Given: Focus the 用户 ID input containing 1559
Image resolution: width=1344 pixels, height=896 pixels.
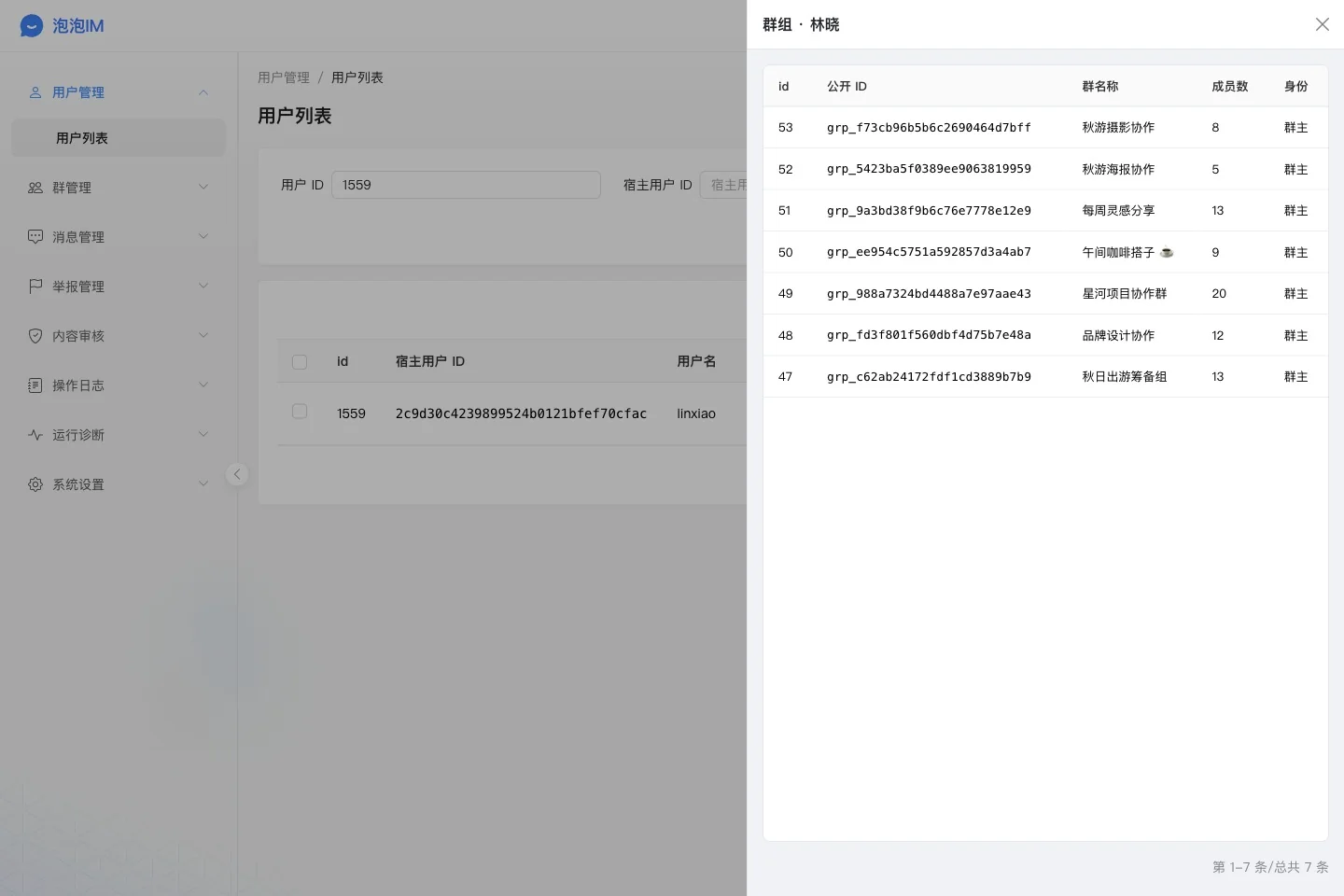Looking at the screenshot, I should [x=466, y=185].
